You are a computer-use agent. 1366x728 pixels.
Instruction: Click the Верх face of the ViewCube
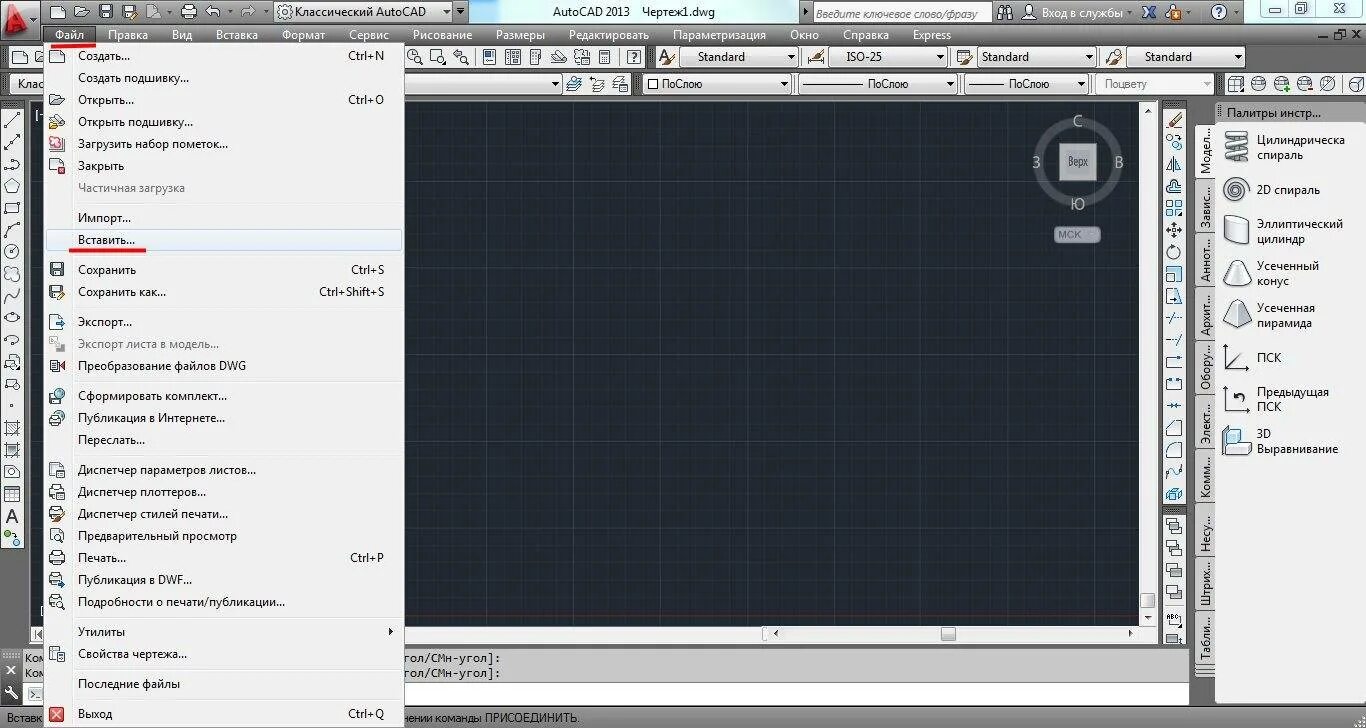click(x=1077, y=162)
